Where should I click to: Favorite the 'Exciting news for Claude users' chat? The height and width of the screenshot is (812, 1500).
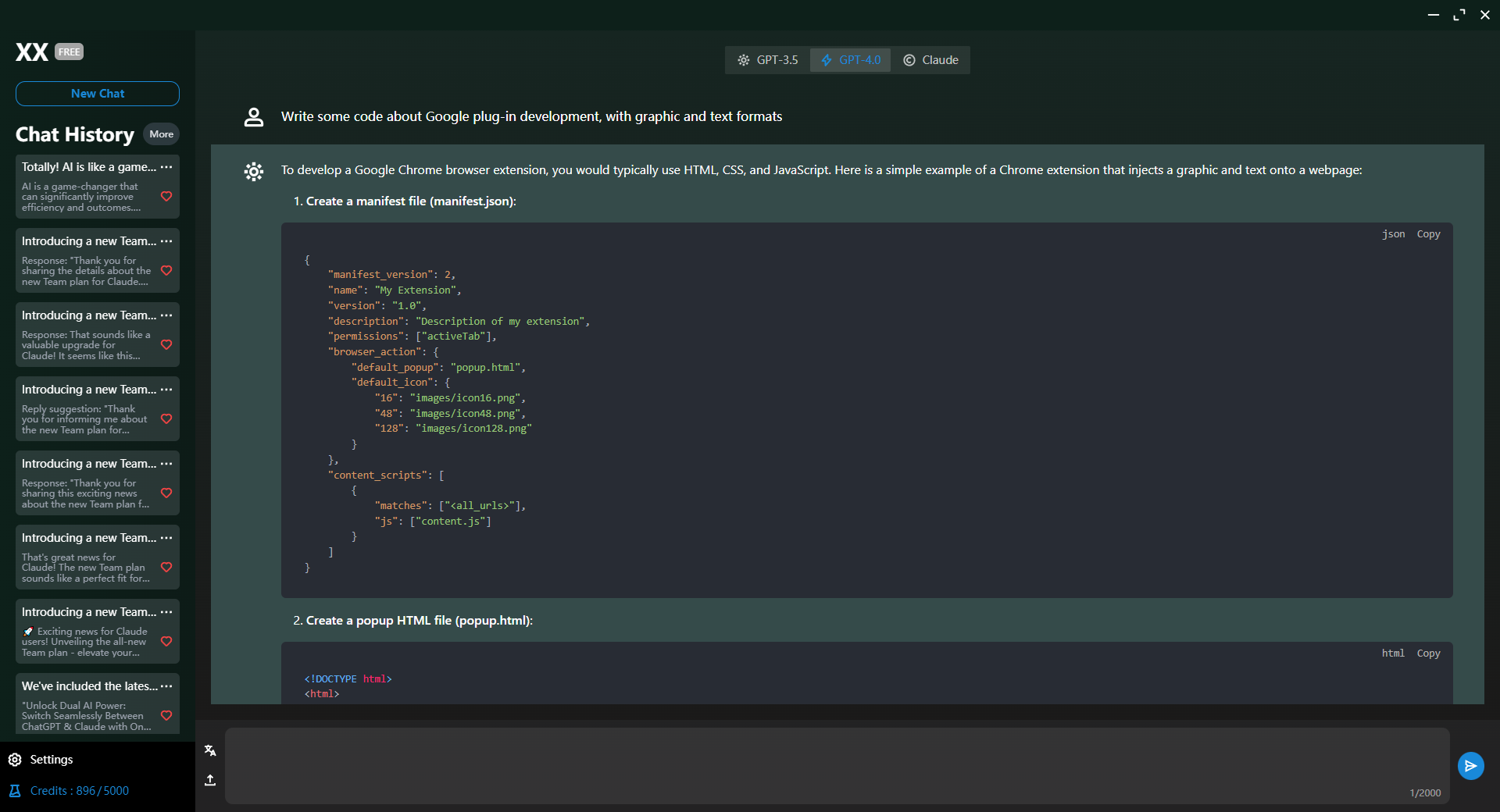166,642
